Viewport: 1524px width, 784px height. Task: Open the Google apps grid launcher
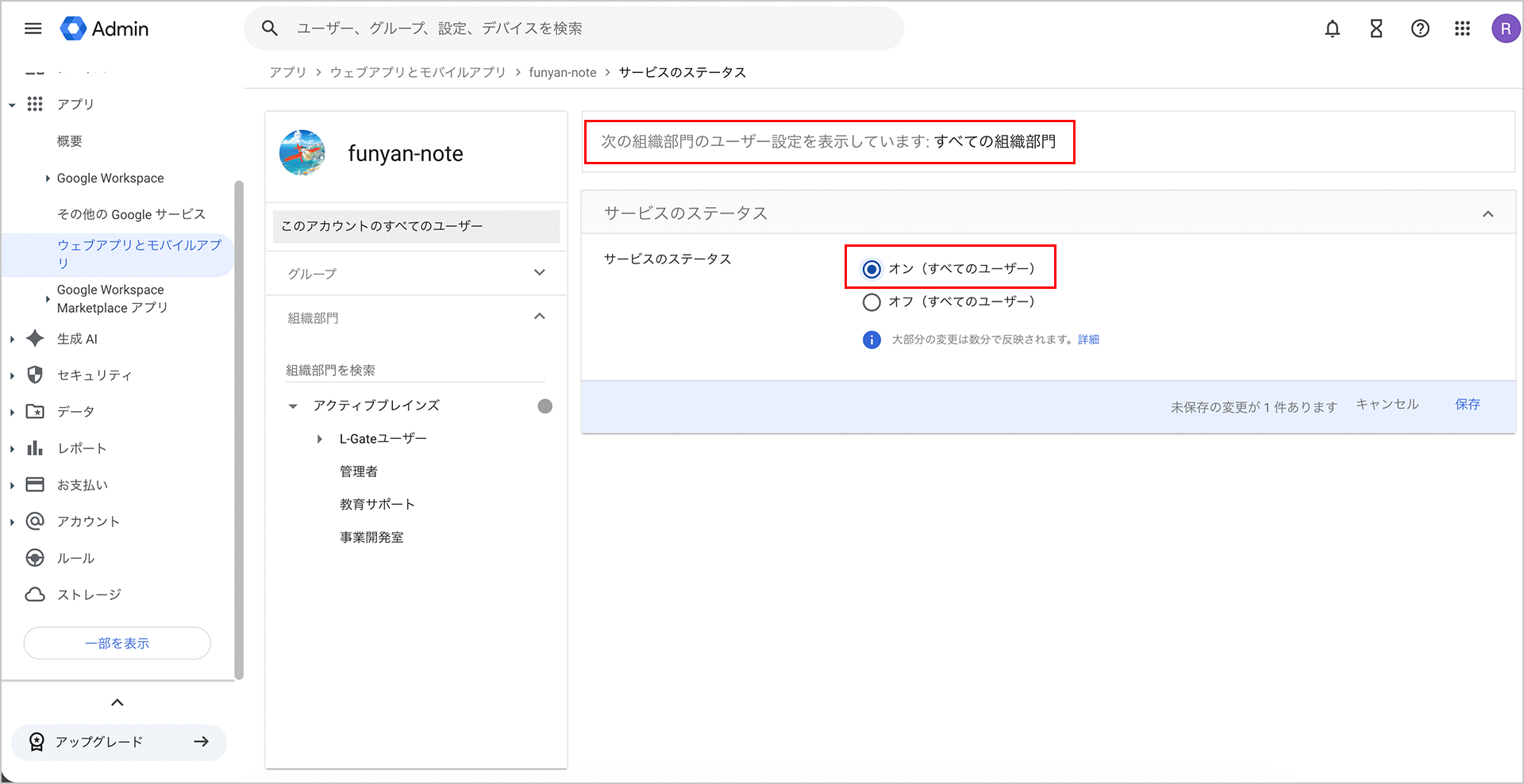1462,29
